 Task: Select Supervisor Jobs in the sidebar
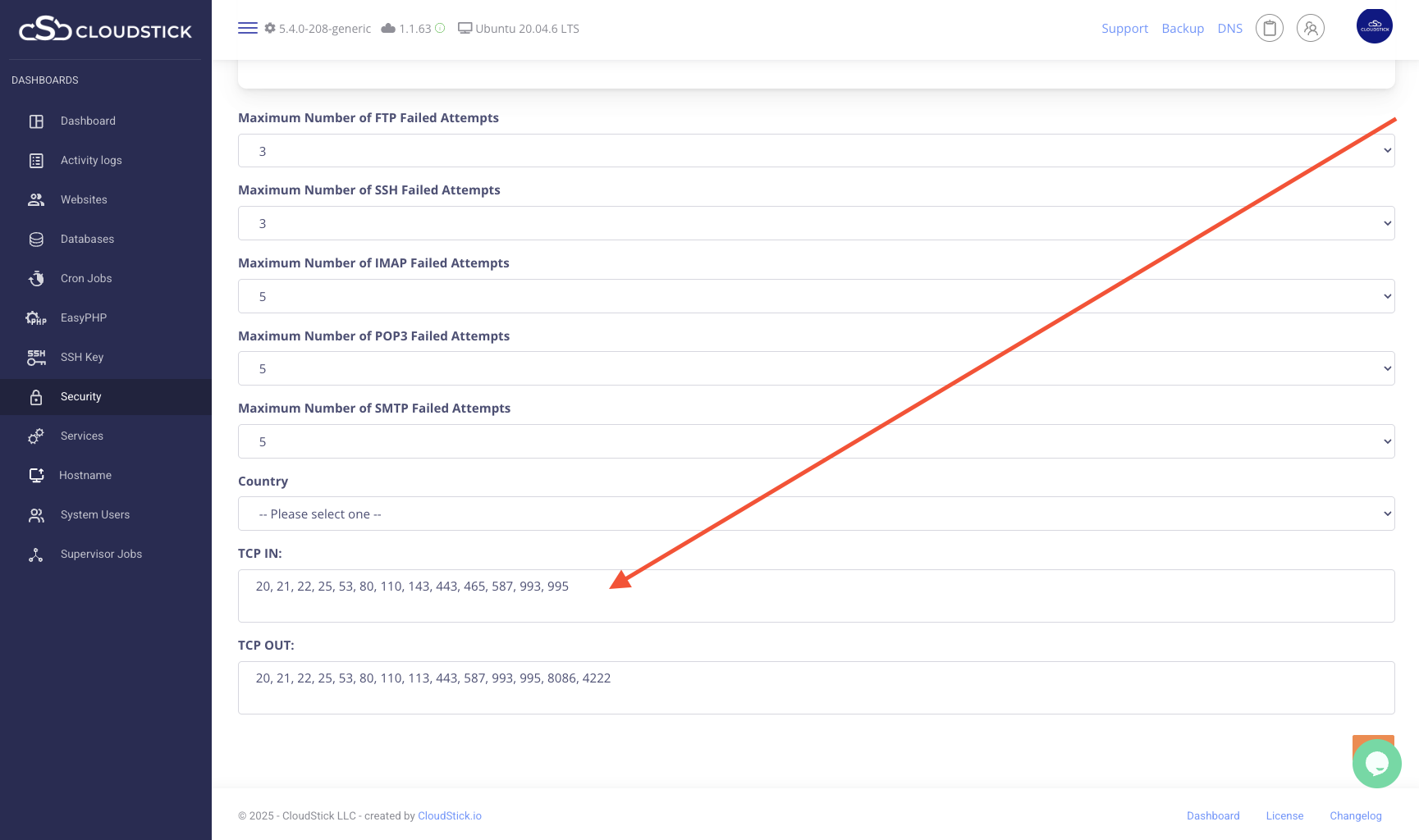pos(101,555)
